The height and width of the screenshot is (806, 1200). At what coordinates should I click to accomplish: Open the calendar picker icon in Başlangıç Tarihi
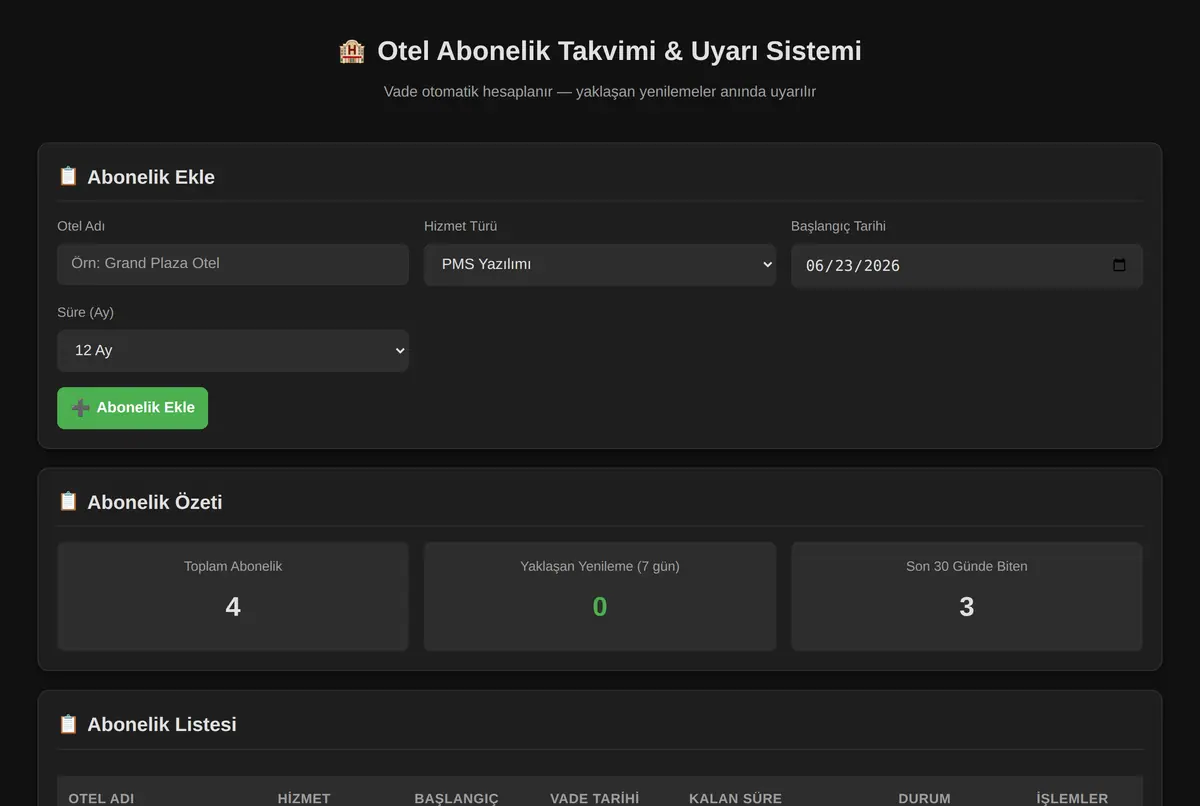click(1119, 265)
